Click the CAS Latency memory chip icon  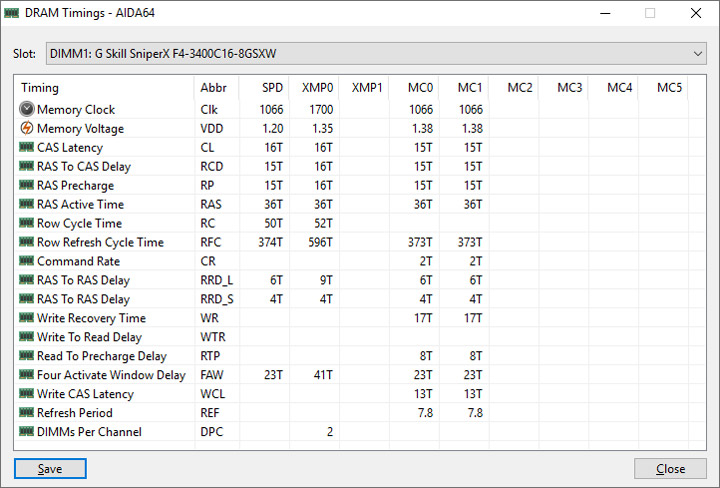(x=27, y=147)
